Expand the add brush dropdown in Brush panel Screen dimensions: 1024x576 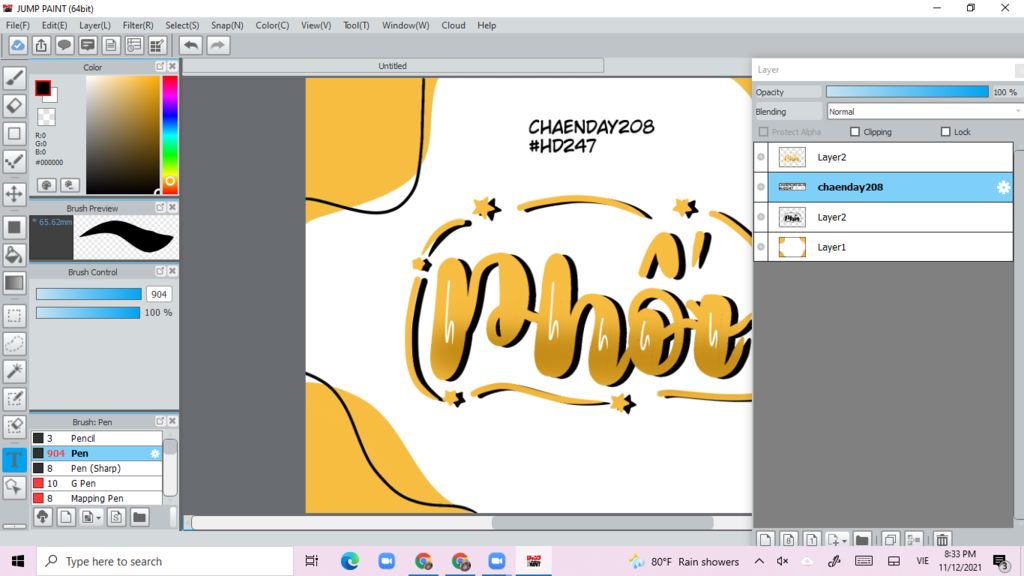click(99, 518)
